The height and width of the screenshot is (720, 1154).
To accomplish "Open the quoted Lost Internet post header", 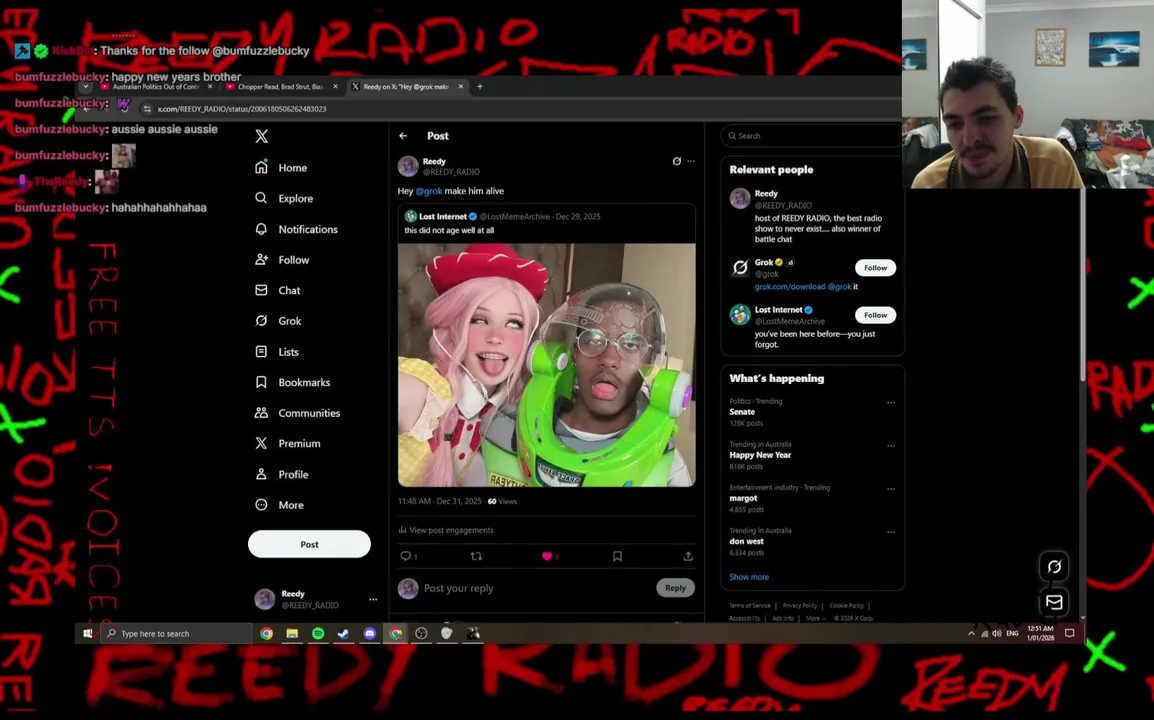I will [502, 216].
